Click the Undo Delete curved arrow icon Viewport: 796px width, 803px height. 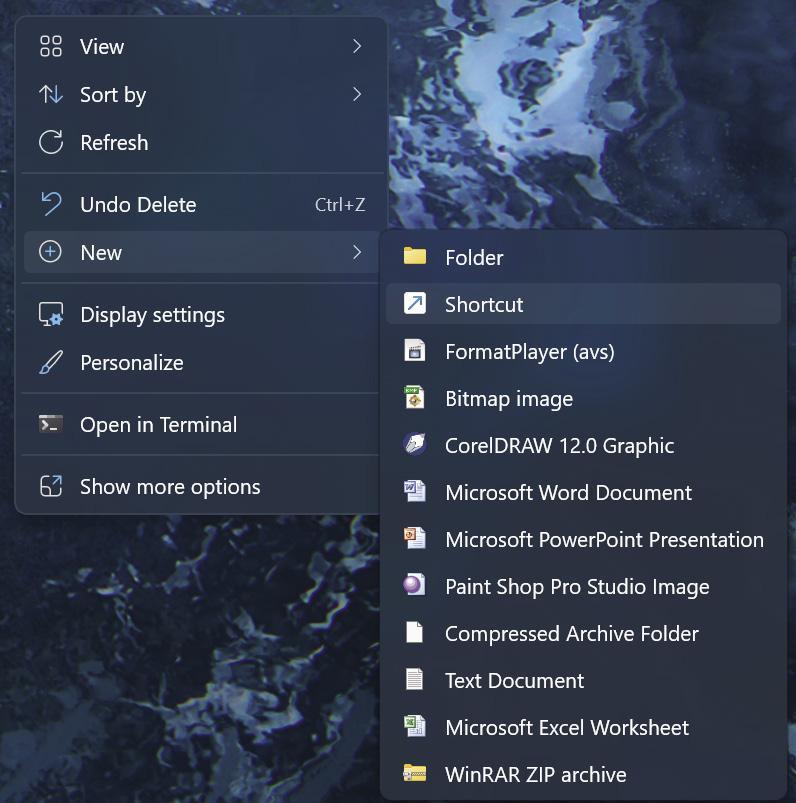(x=51, y=204)
